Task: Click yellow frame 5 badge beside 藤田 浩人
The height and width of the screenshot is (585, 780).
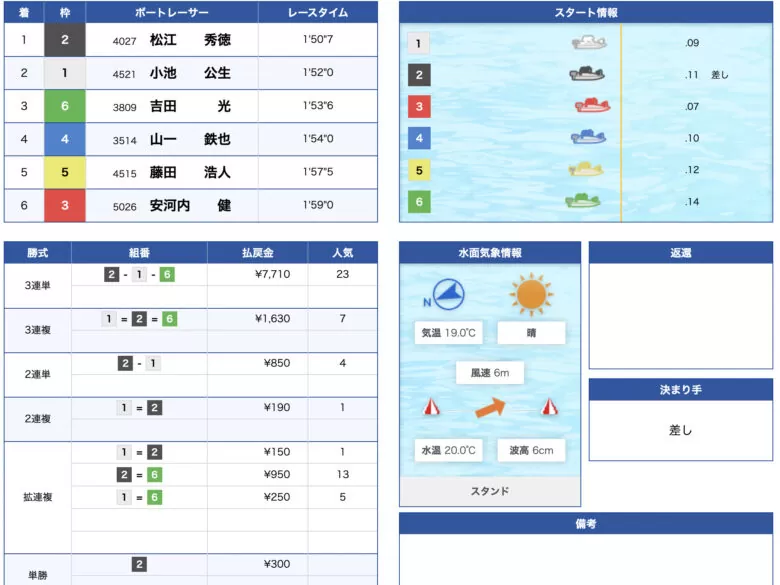Action: [65, 172]
